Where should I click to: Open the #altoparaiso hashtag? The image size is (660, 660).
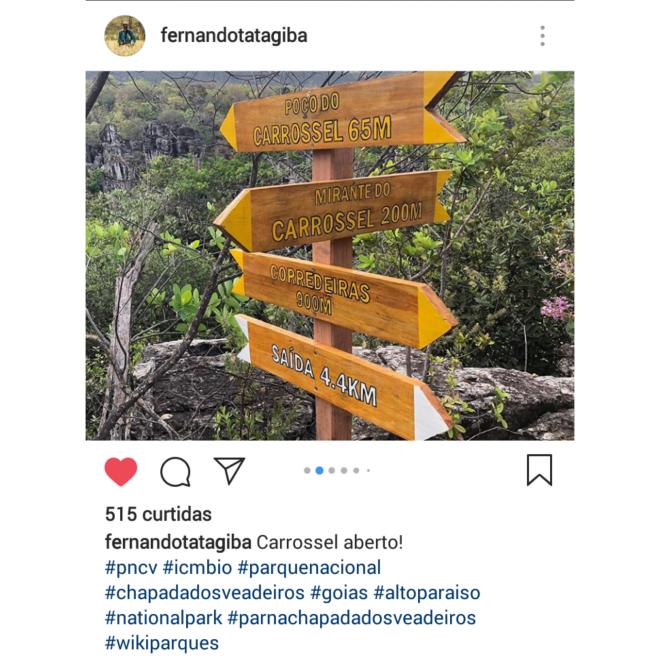coord(426,593)
